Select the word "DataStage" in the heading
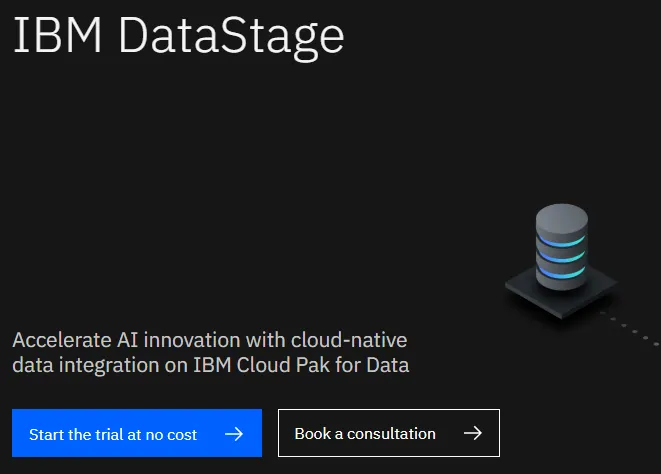661x474 pixels. pyautogui.click(x=231, y=38)
